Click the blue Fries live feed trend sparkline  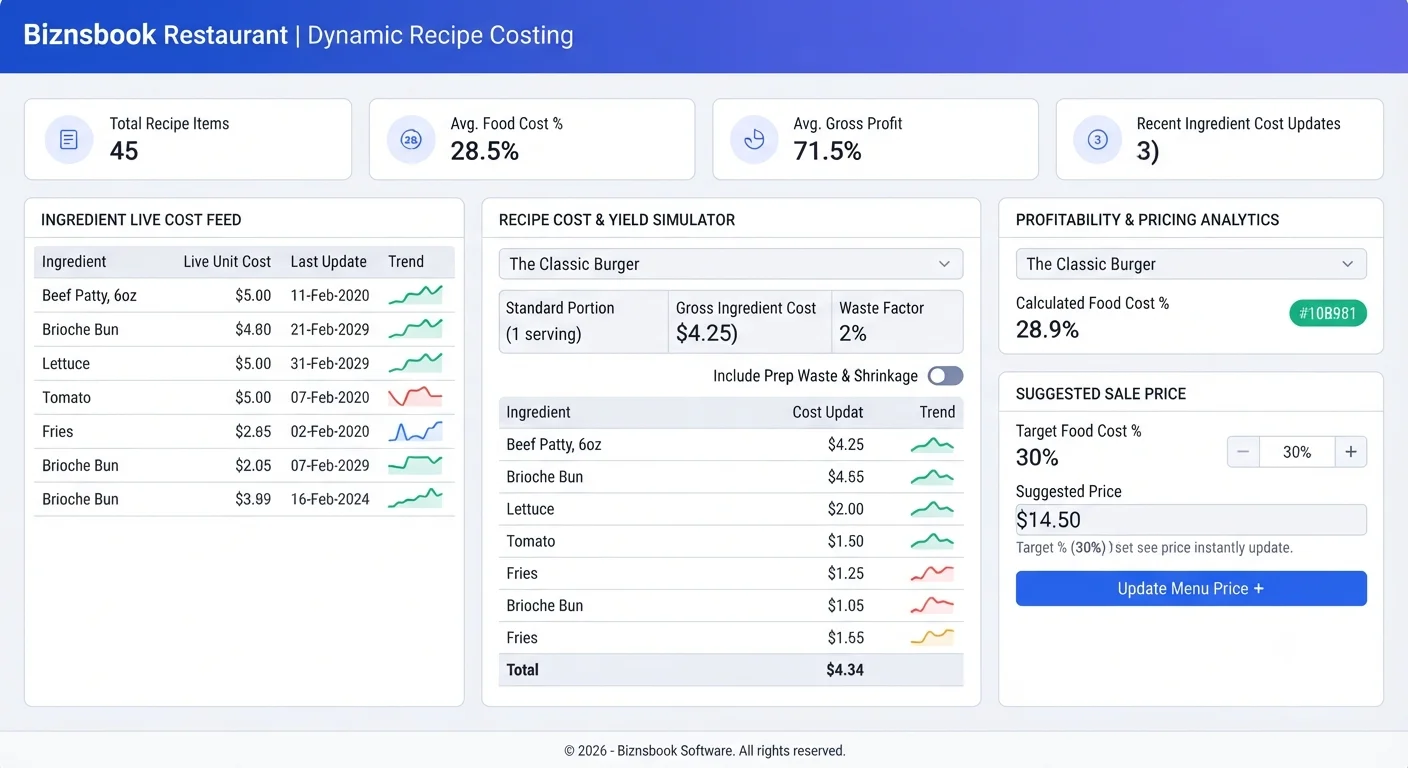(415, 431)
